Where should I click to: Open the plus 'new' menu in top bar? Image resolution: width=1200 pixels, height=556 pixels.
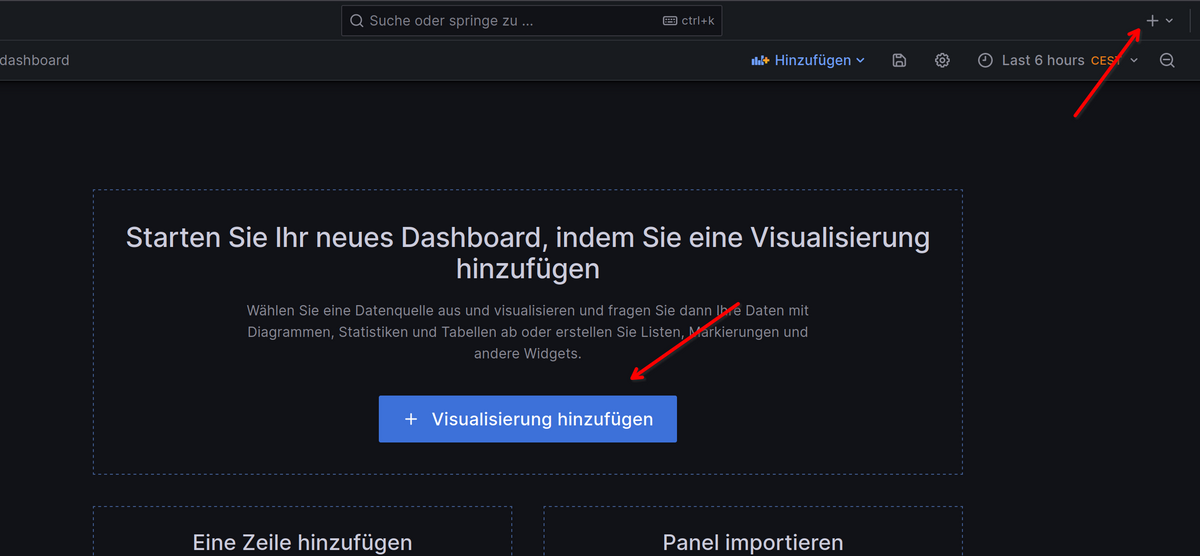(x=1159, y=20)
